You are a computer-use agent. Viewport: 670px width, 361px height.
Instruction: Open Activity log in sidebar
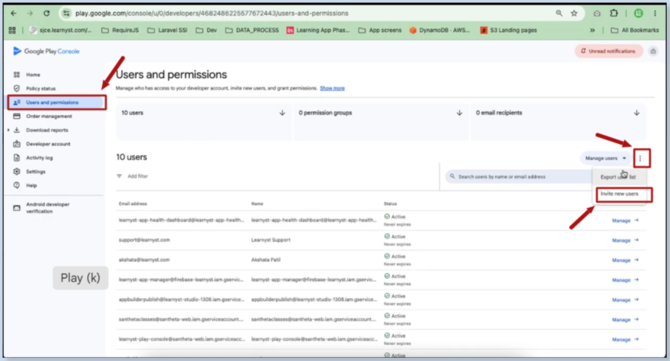point(39,158)
